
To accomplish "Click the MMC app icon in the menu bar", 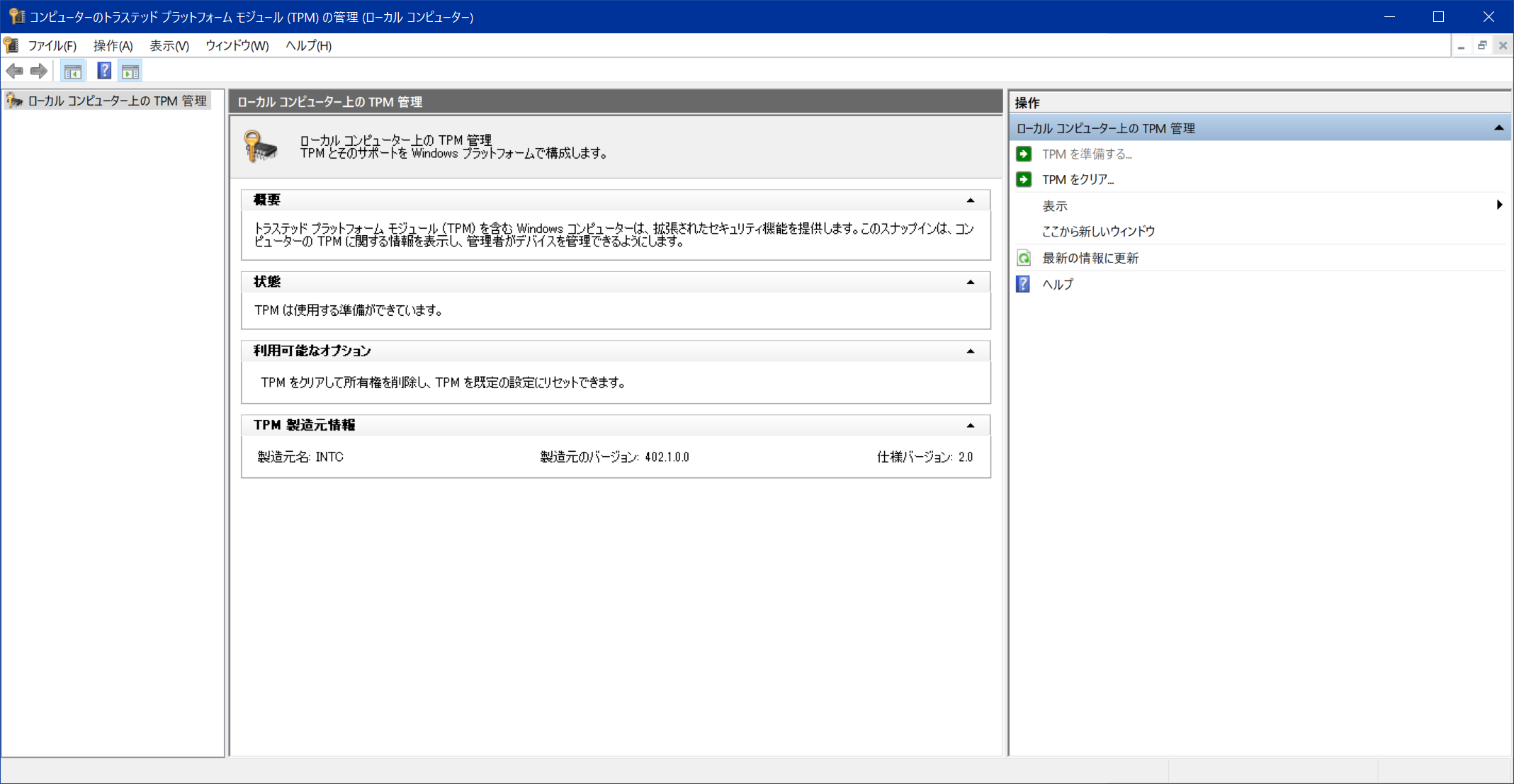I will pos(11,45).
